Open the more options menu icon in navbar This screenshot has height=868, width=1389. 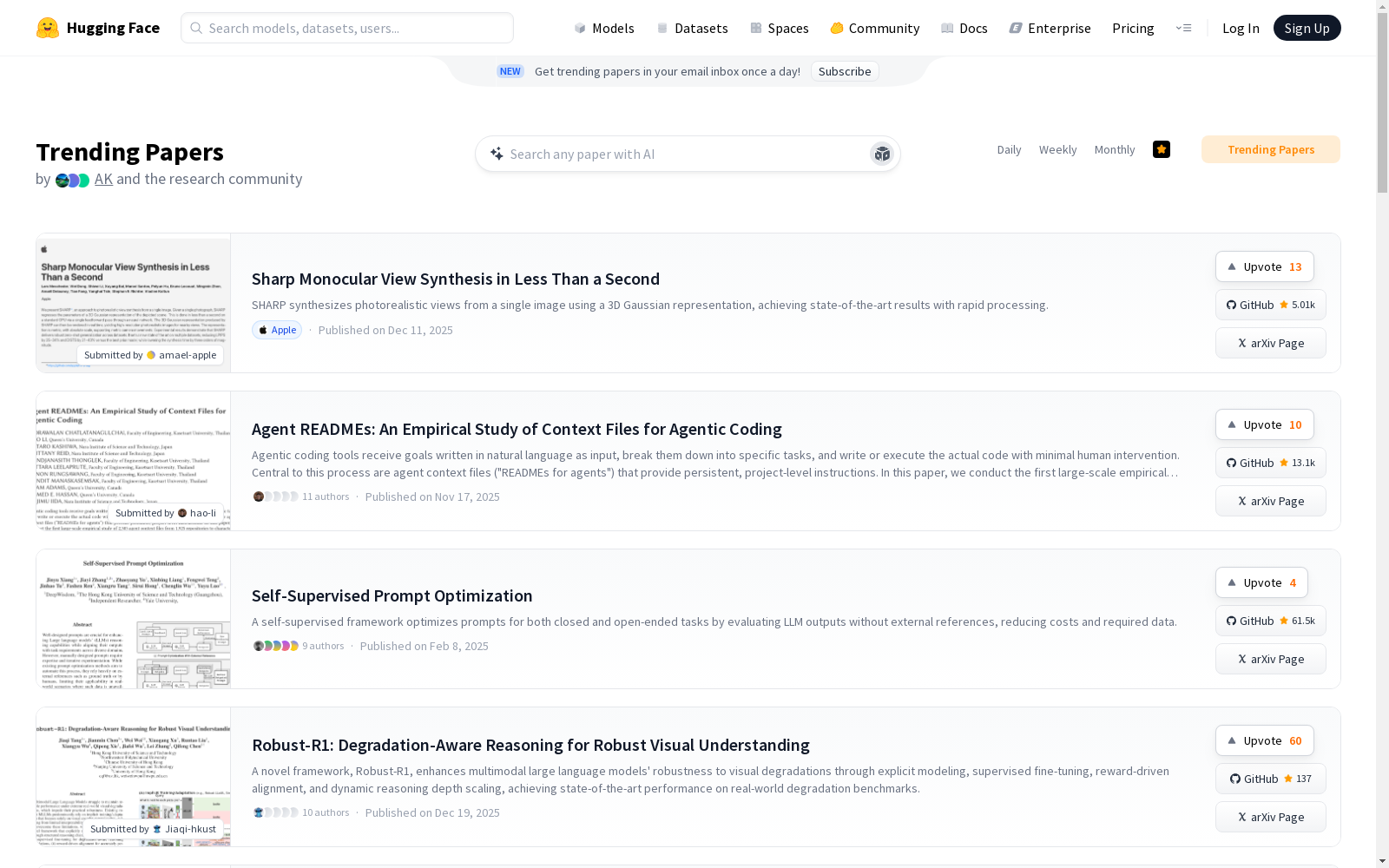click(1183, 28)
